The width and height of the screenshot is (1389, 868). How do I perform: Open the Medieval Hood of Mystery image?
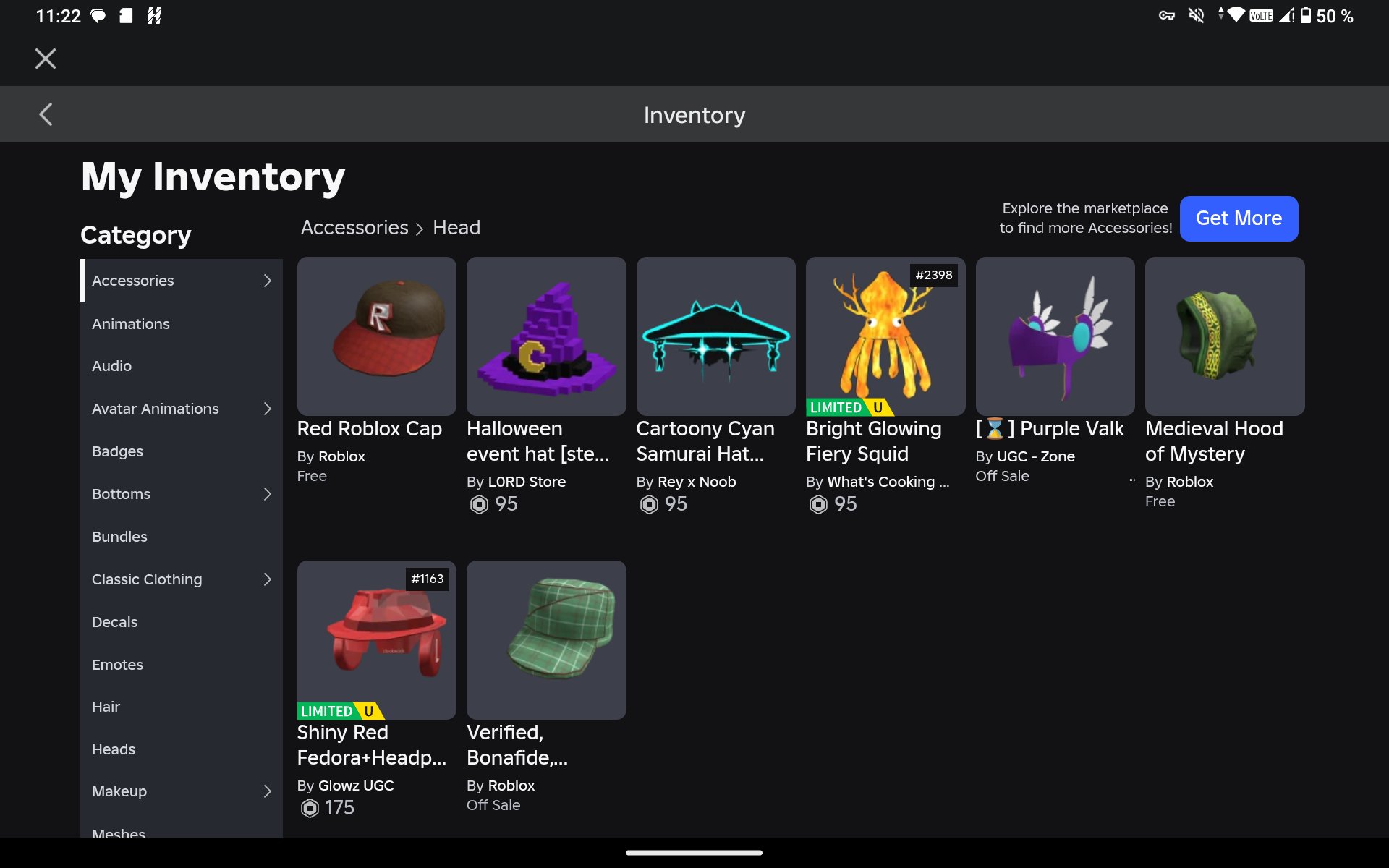(1225, 336)
